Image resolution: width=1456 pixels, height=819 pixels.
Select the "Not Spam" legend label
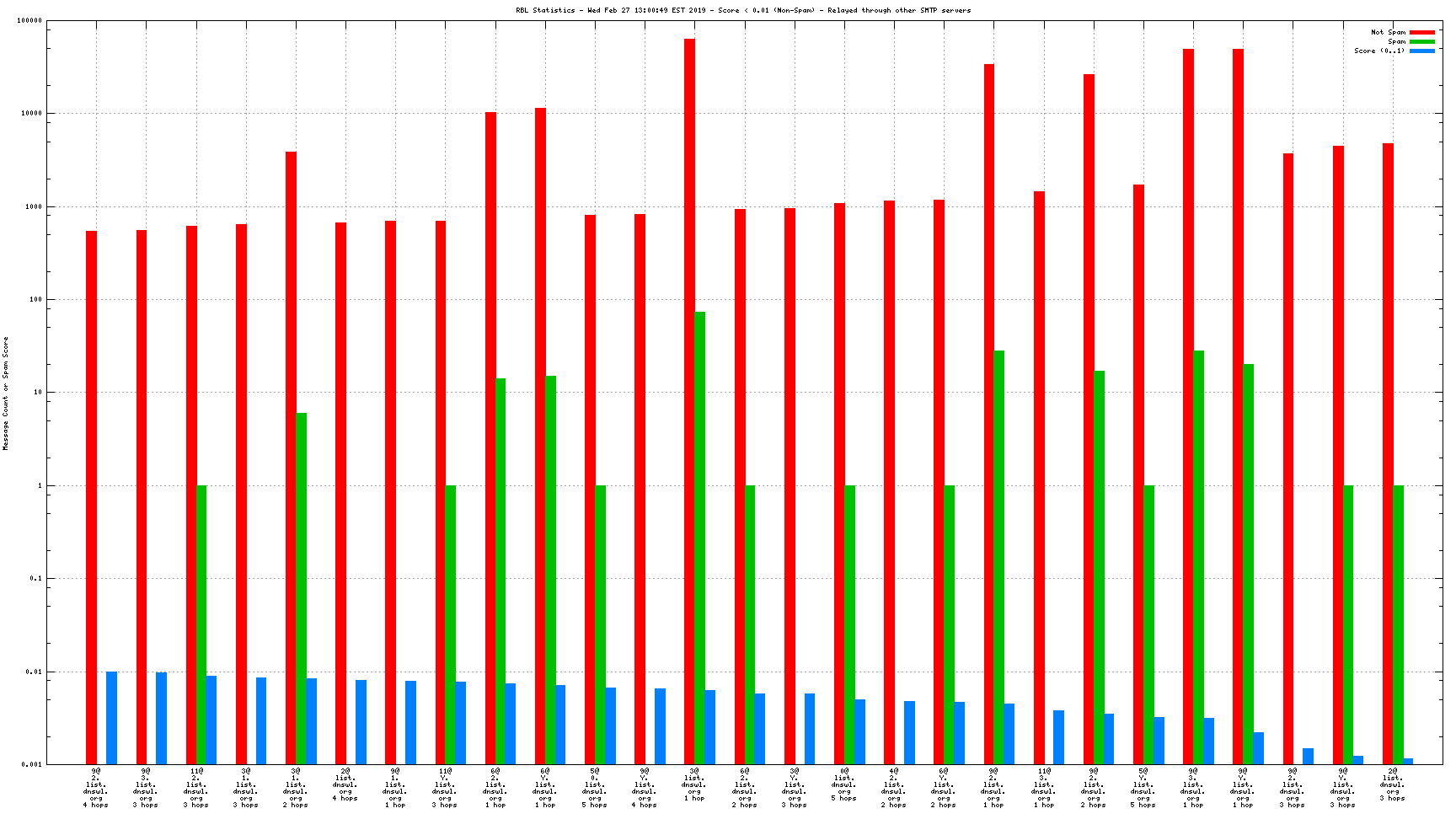[x=1388, y=32]
